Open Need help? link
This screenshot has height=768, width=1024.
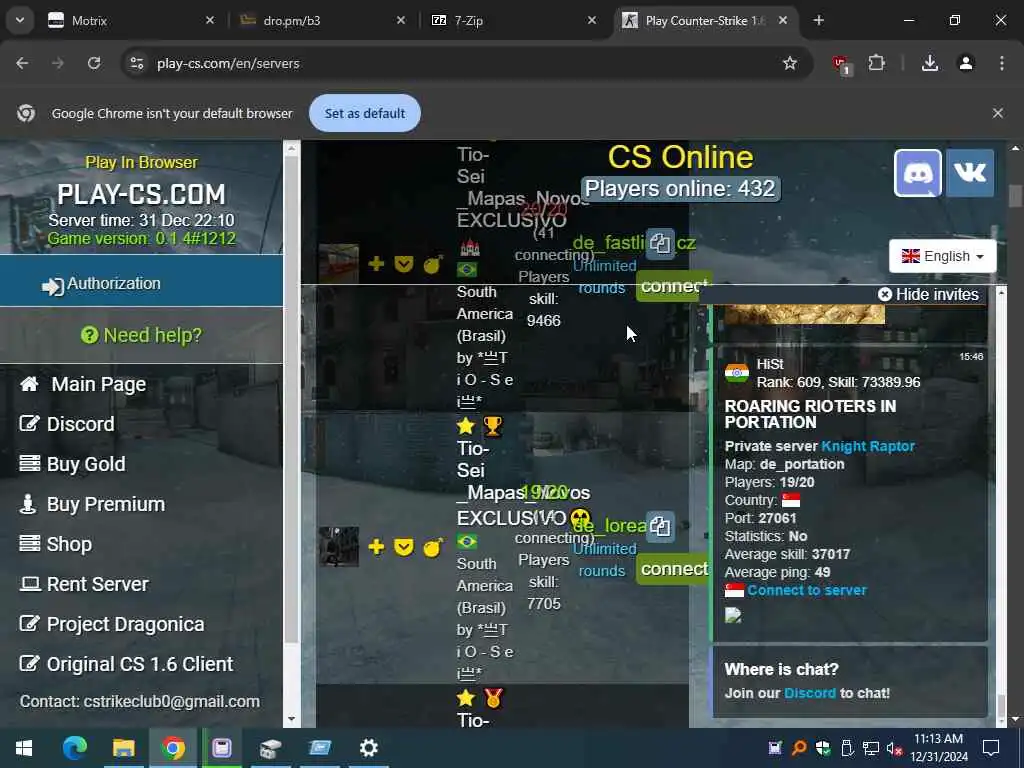142,335
